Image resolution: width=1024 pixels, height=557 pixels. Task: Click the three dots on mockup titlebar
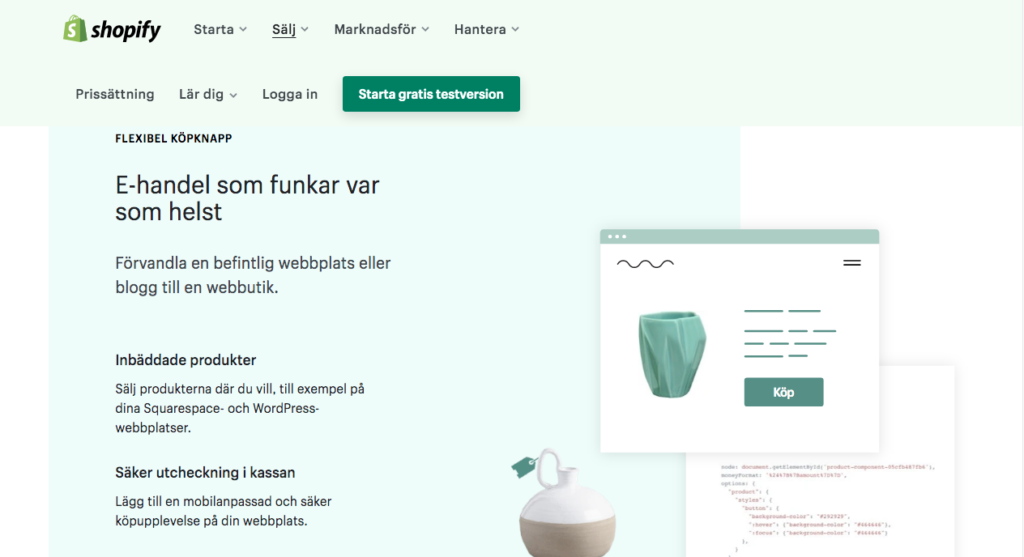[x=617, y=236]
